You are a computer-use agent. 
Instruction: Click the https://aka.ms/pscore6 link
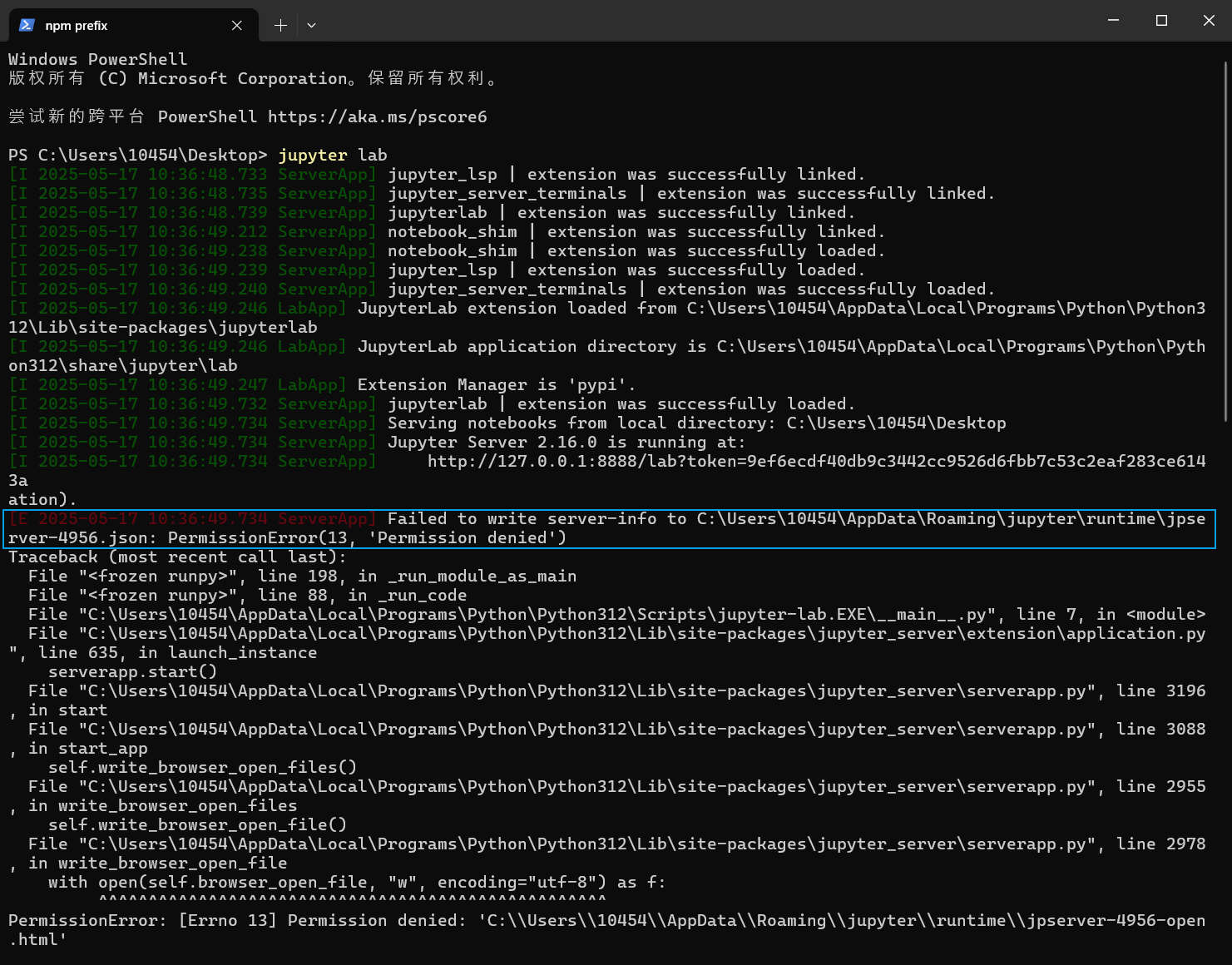377,116
